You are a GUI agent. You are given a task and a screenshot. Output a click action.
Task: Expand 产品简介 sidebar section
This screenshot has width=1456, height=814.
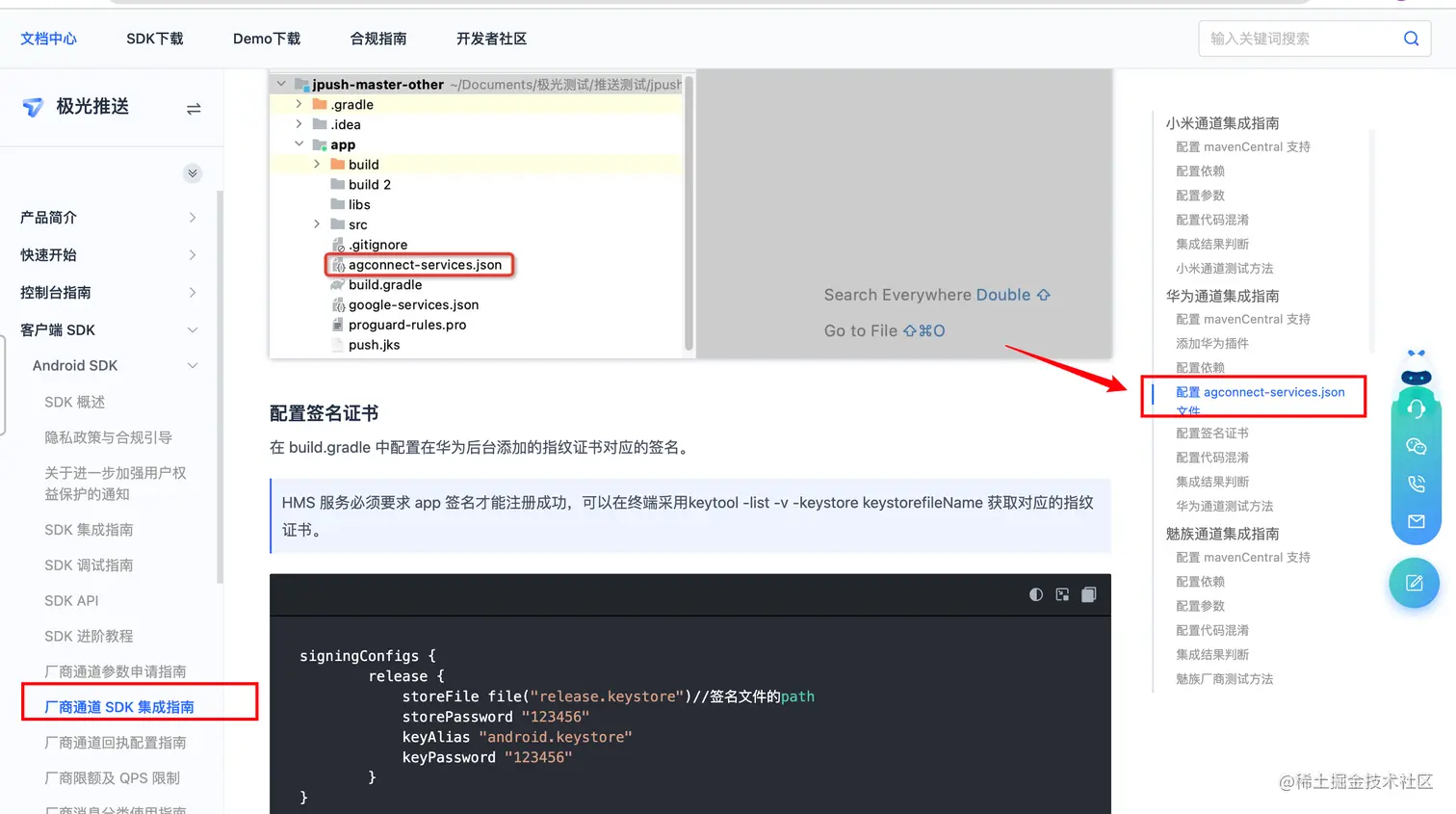coord(109,218)
